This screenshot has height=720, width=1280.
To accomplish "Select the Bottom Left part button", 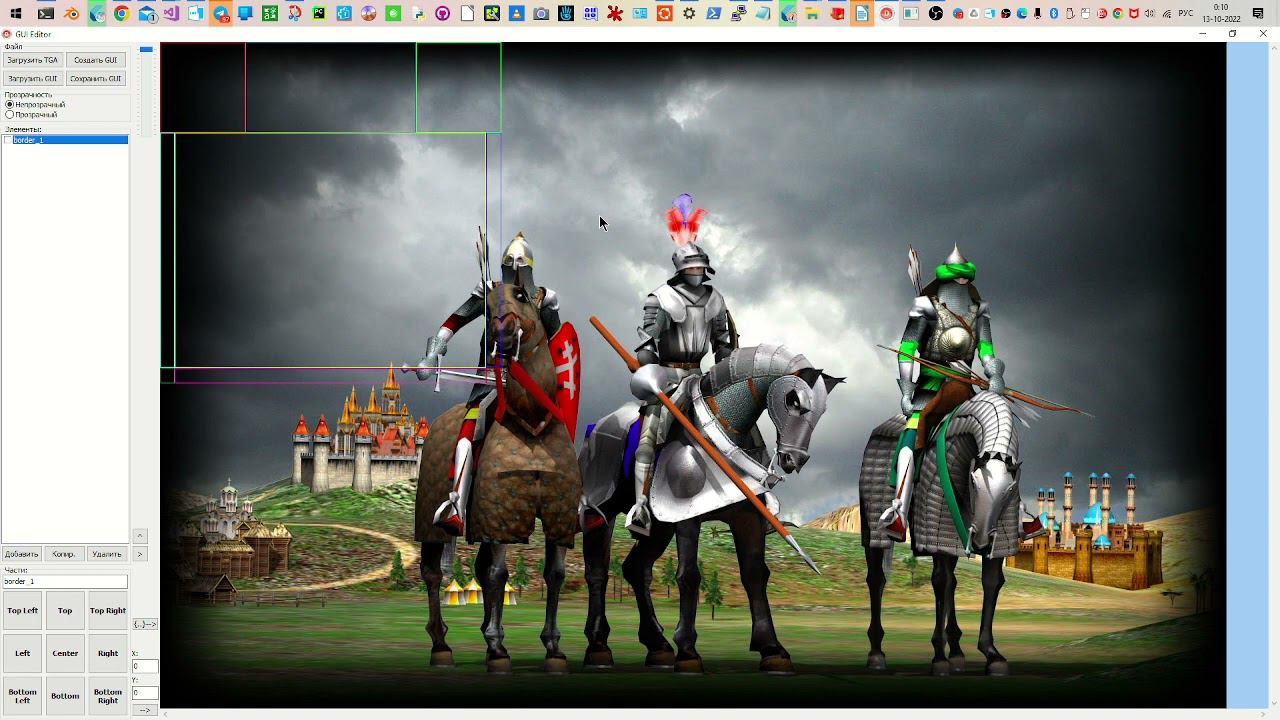I will tap(22, 696).
